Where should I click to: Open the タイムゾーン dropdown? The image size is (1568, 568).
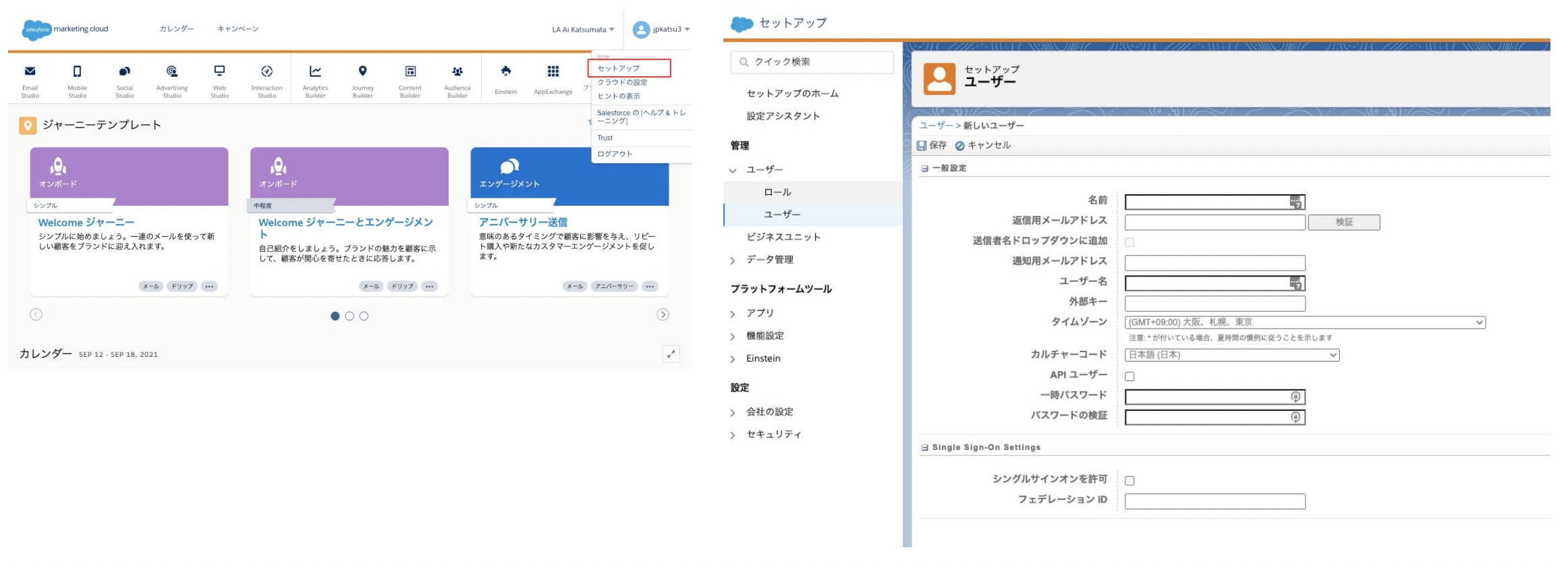(x=1305, y=322)
